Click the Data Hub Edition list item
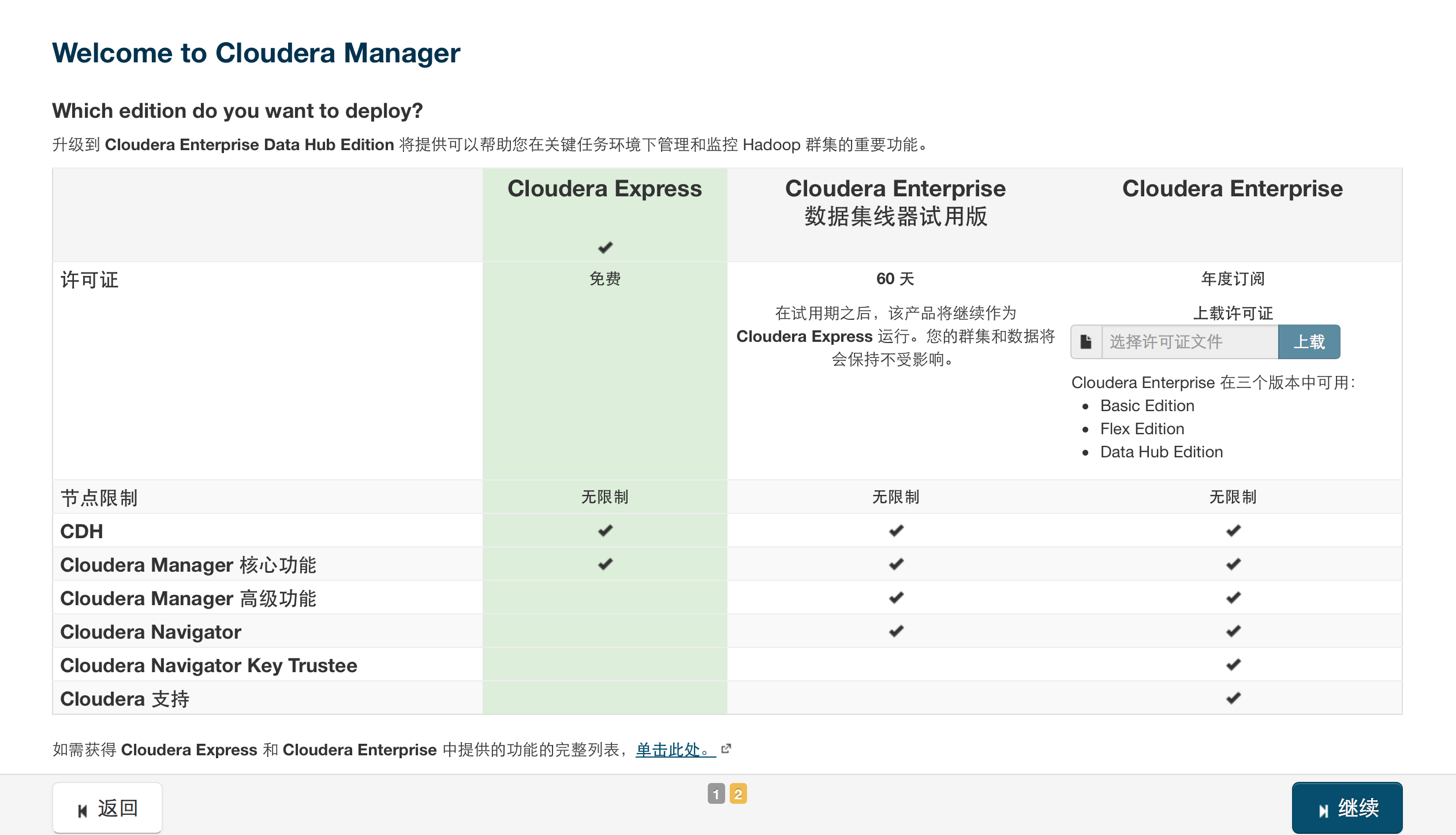Viewport: 1456px width, 835px height. (x=1162, y=452)
